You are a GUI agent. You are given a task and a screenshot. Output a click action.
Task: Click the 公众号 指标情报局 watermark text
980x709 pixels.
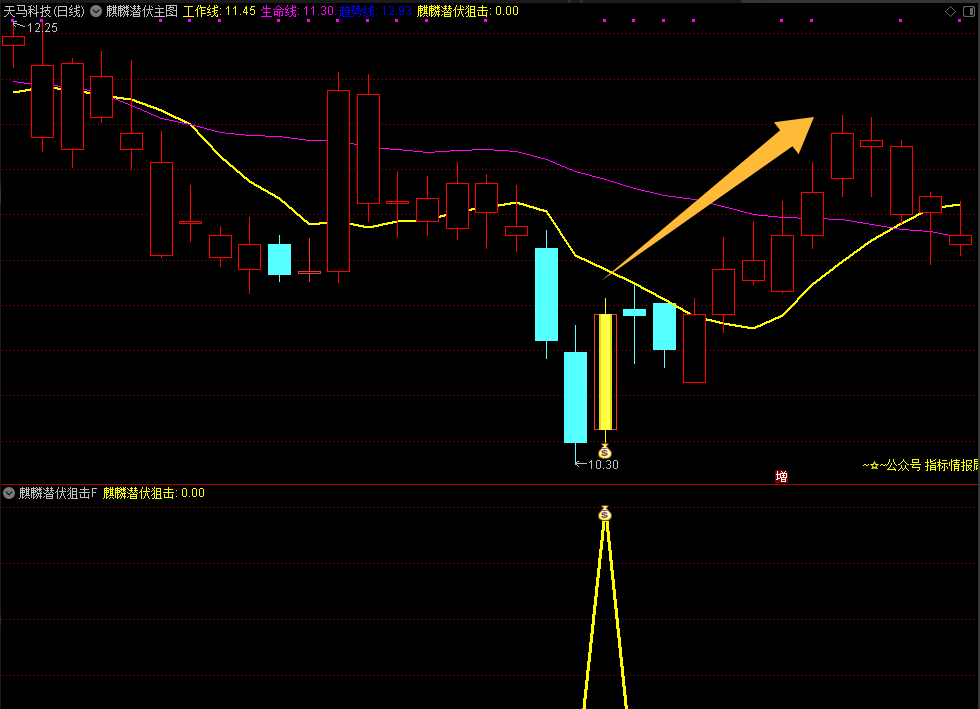920,465
